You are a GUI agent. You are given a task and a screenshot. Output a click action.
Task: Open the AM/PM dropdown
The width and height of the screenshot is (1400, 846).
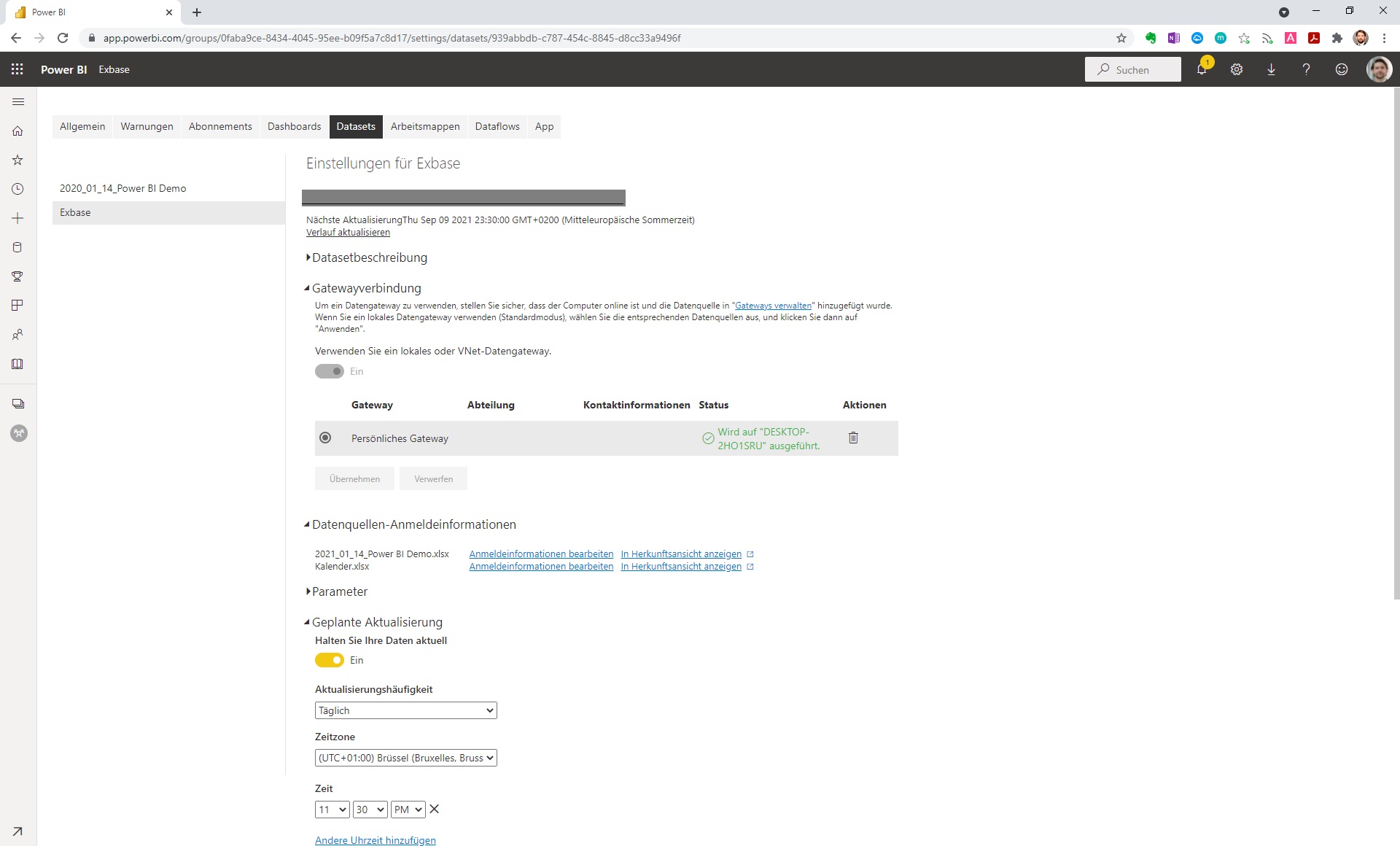click(x=408, y=810)
